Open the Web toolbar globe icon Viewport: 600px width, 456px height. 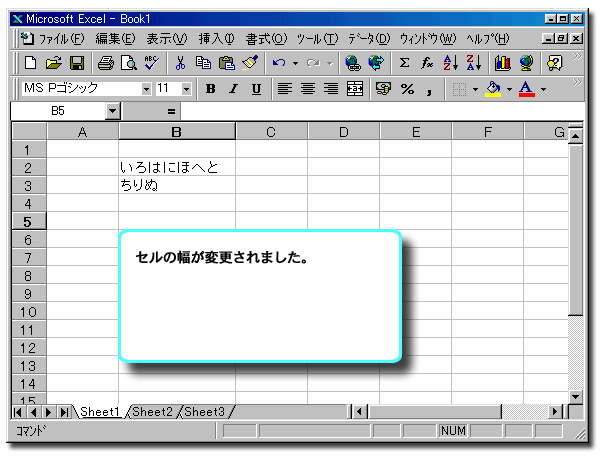376,63
